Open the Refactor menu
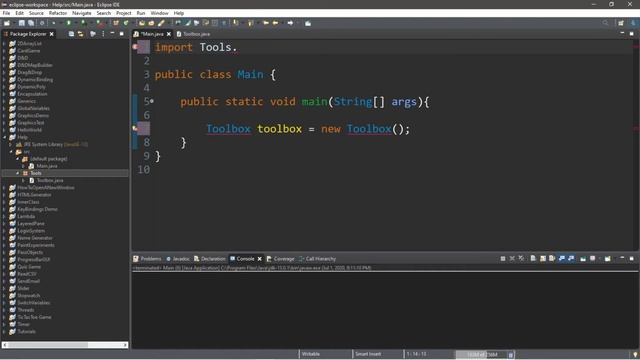Image resolution: width=640 pixels, height=360 pixels. coord(58,13)
